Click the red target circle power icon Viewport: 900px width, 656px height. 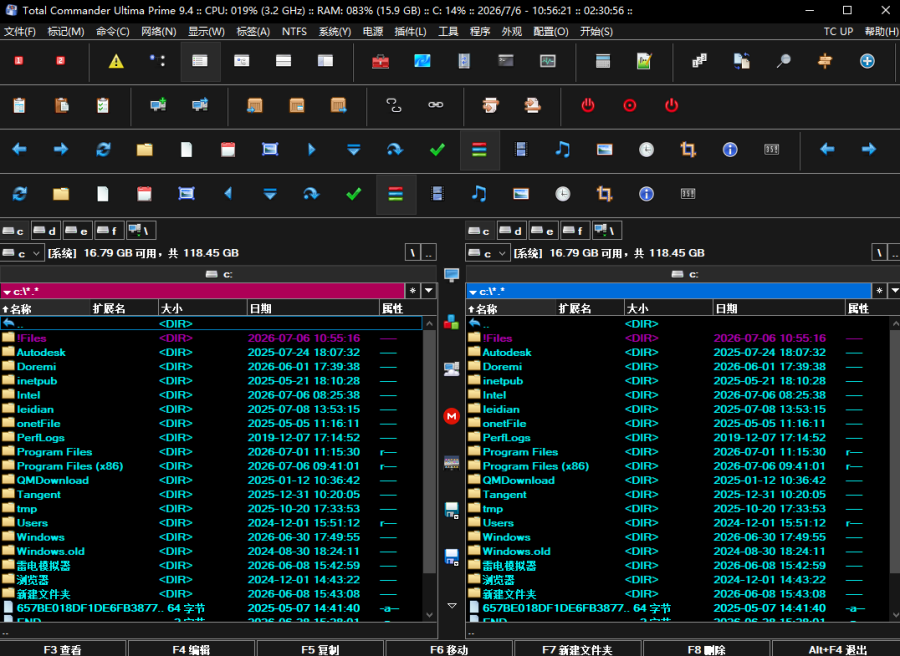pos(630,106)
